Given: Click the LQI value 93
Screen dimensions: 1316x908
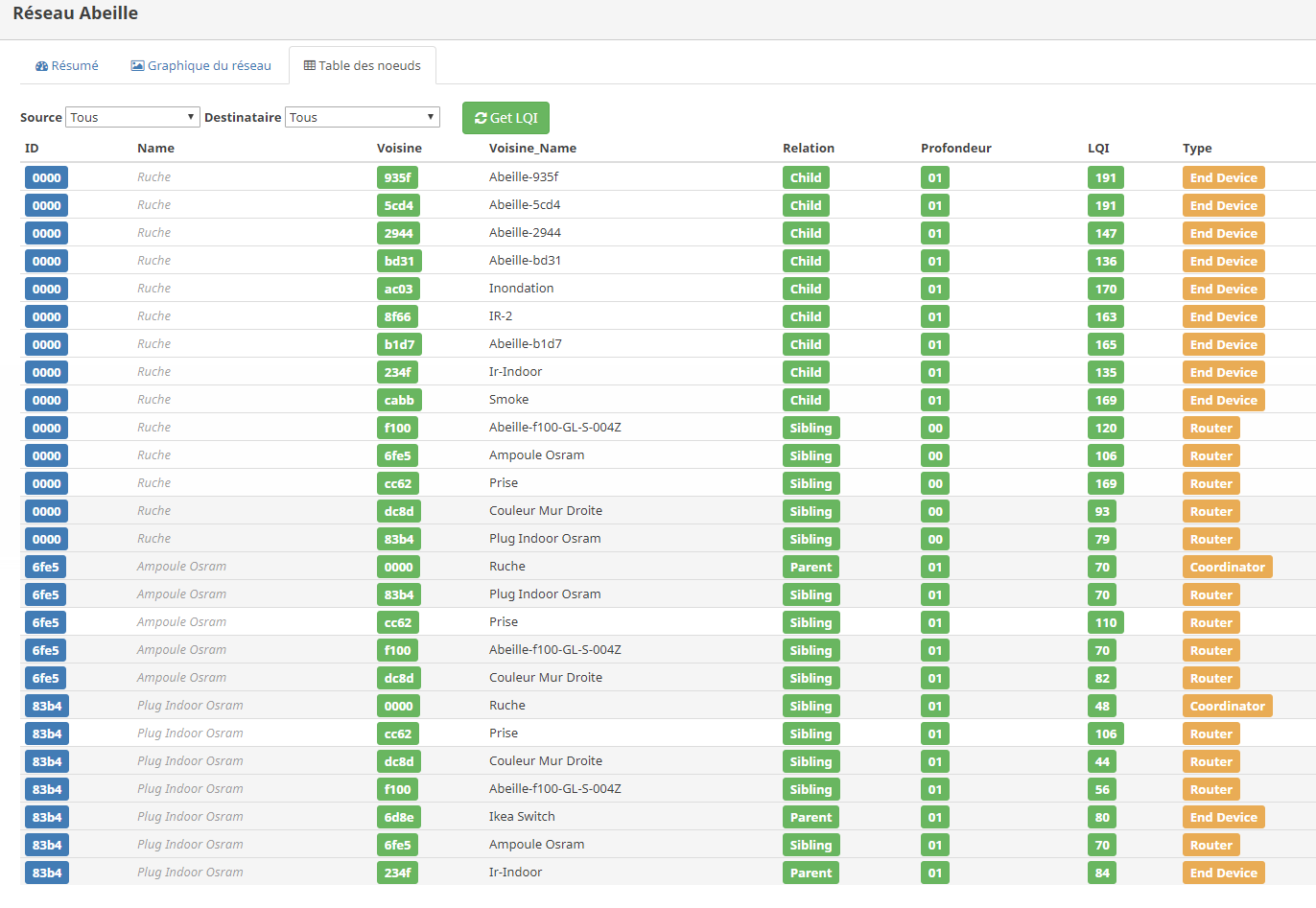Looking at the screenshot, I should point(1102,511).
